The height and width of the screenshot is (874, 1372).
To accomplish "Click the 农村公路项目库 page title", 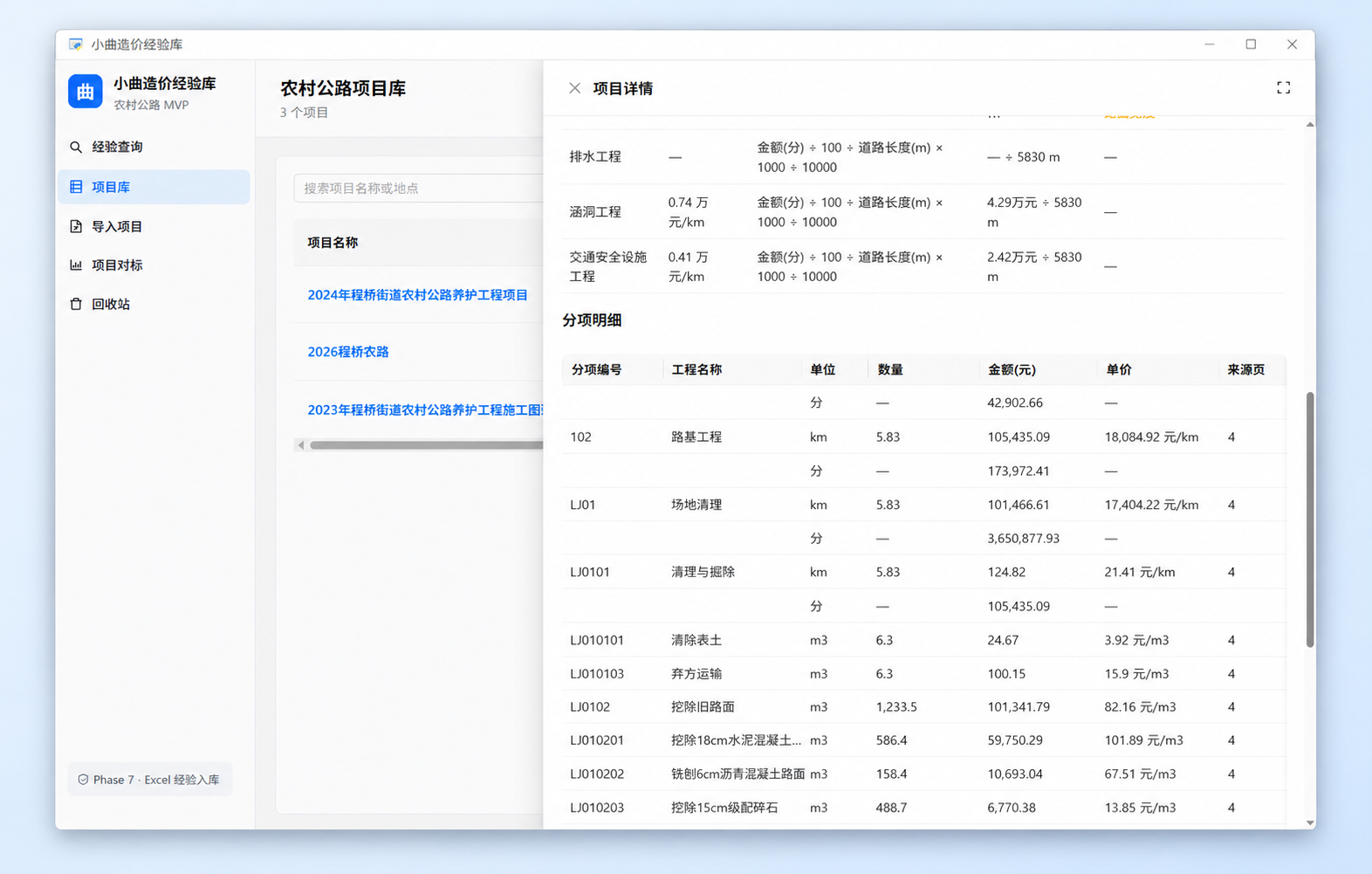I will coord(343,88).
